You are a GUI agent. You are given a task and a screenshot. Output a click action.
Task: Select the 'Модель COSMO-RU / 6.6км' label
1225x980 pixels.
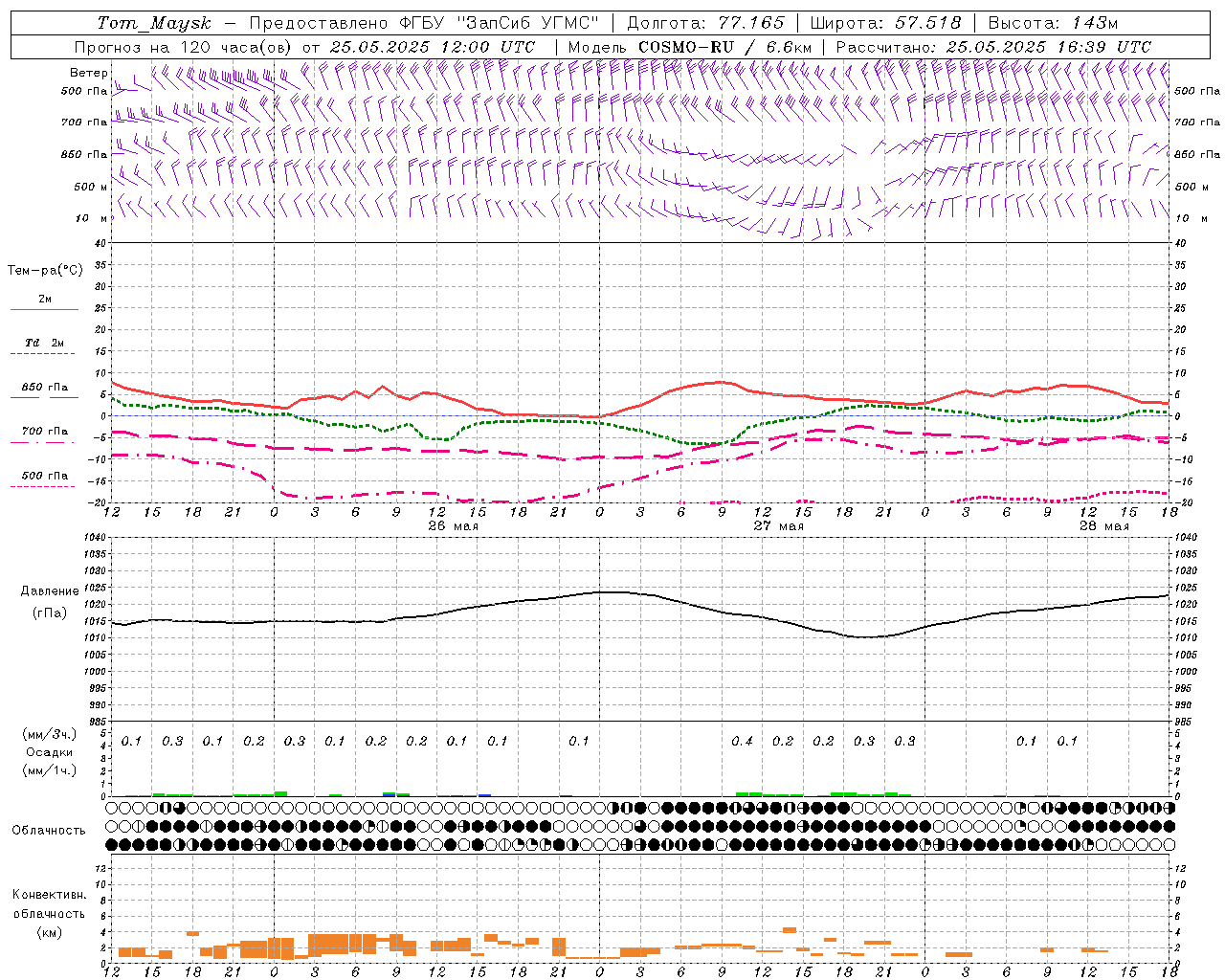(689, 47)
